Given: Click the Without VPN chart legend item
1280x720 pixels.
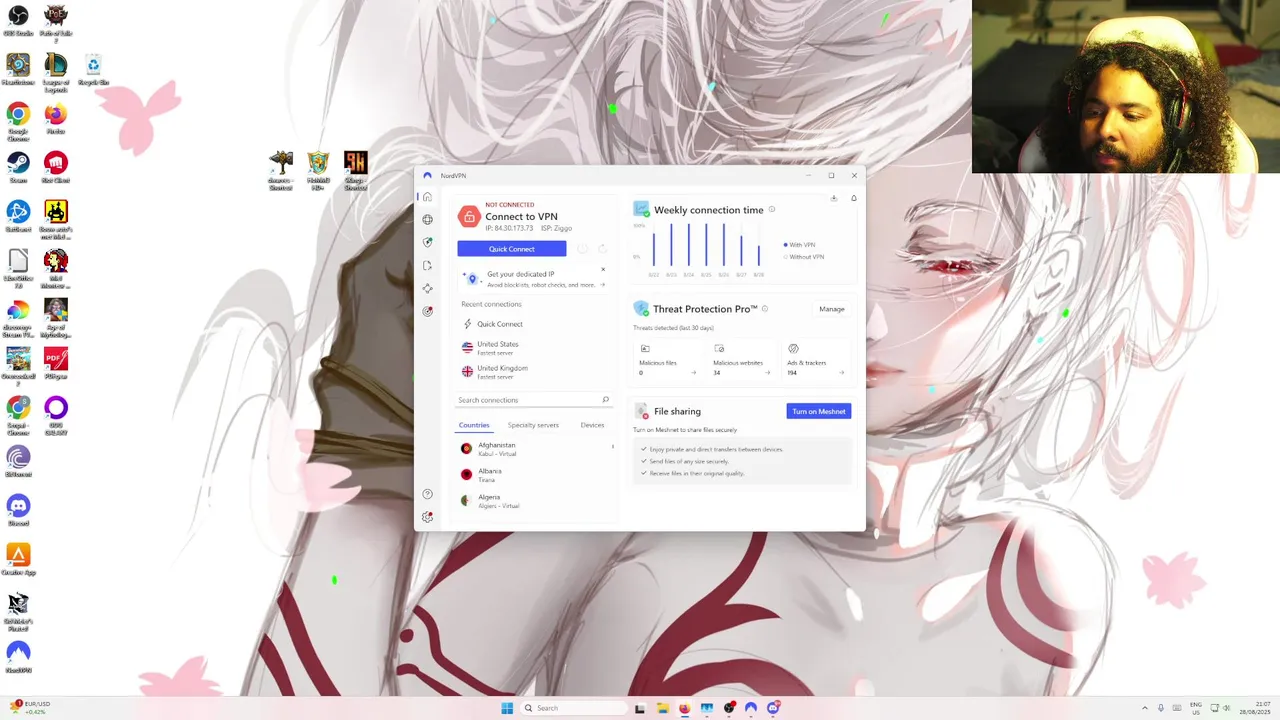Looking at the screenshot, I should point(804,257).
